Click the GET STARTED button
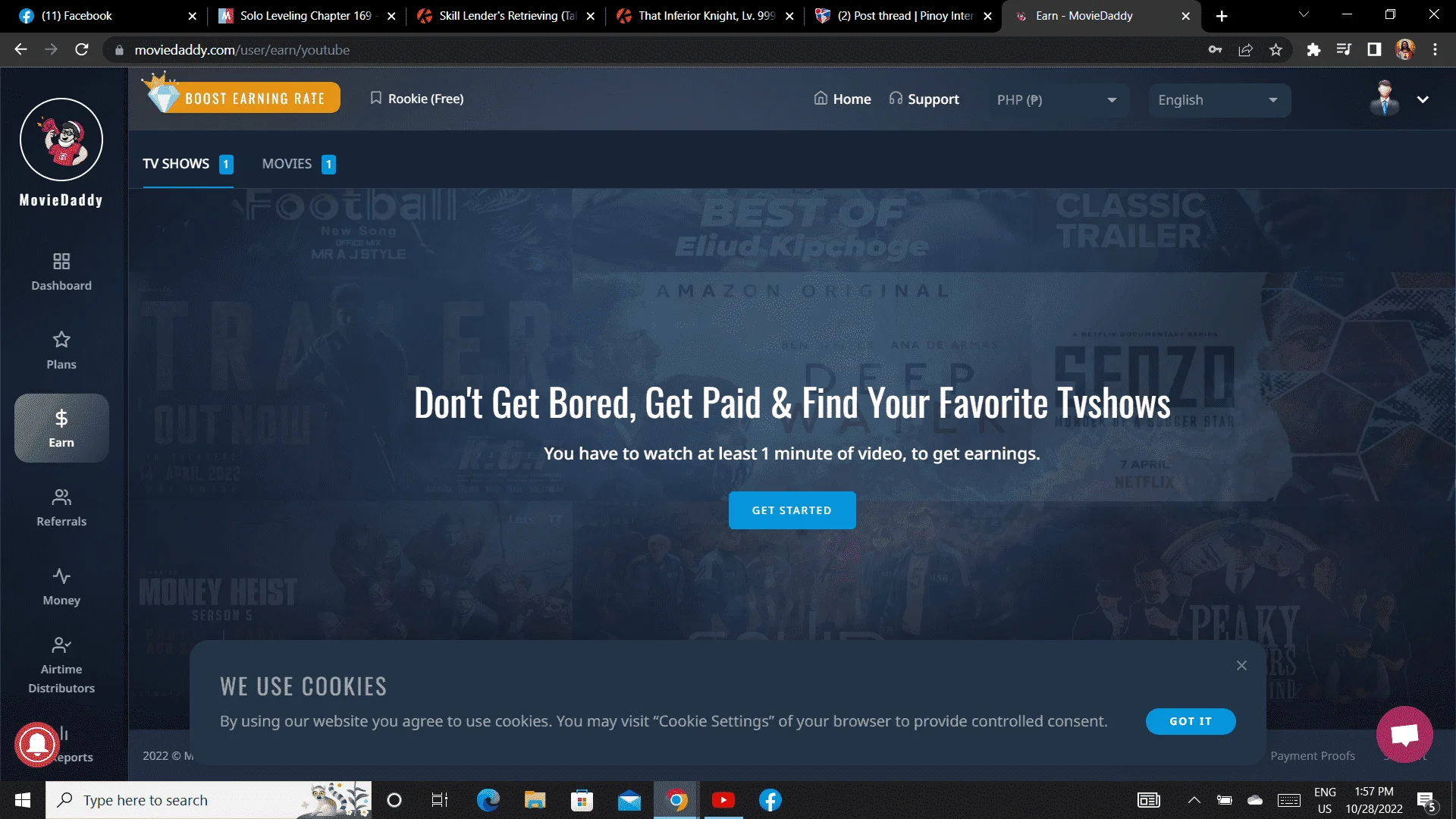 coord(792,510)
